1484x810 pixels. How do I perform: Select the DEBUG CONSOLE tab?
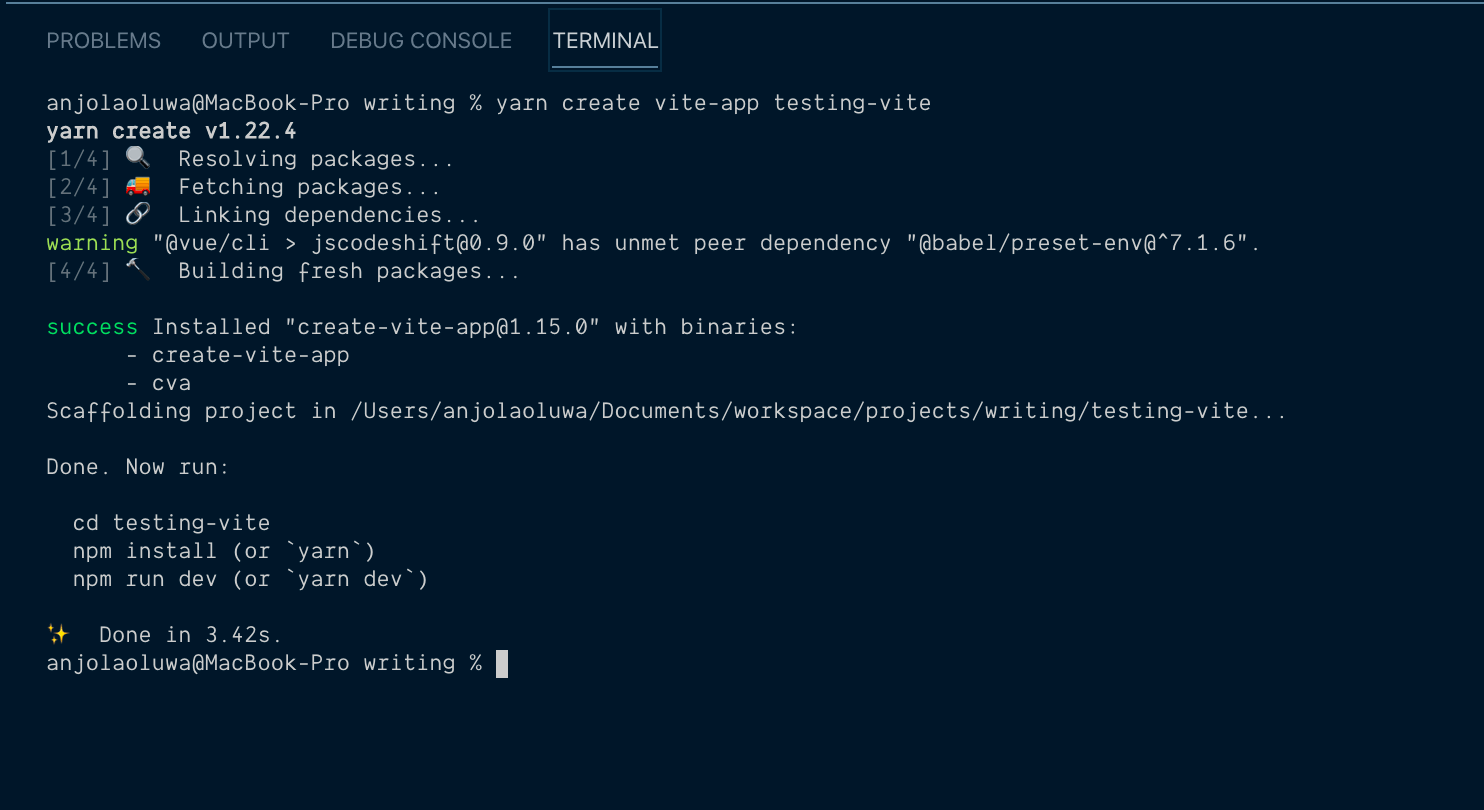(420, 40)
